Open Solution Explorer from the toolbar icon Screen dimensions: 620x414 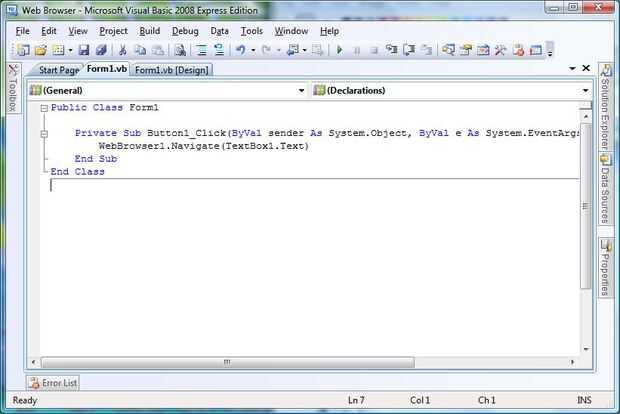point(448,50)
